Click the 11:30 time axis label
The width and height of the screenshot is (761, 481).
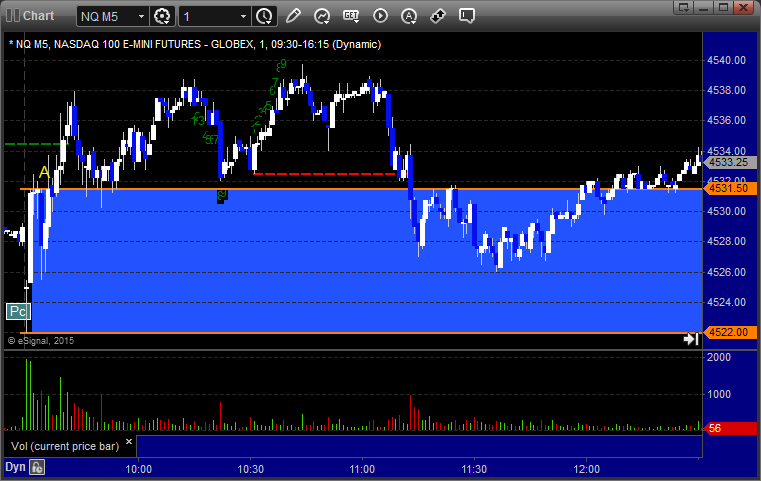pyautogui.click(x=474, y=469)
